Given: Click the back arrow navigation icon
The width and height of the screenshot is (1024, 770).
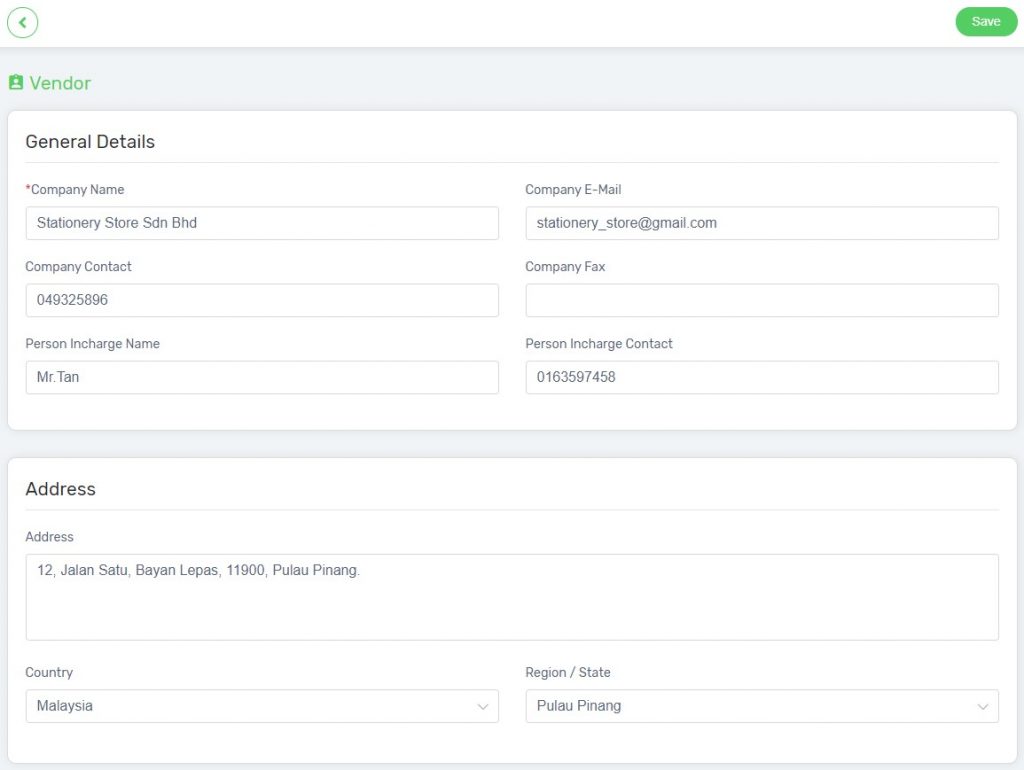Looking at the screenshot, I should pos(22,22).
